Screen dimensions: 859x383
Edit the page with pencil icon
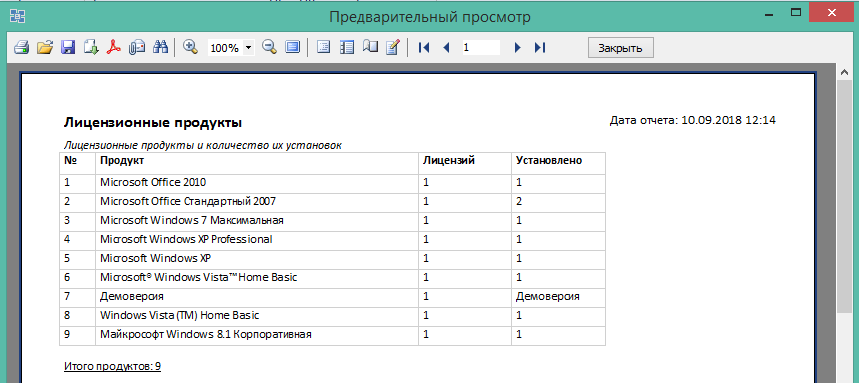(393, 47)
